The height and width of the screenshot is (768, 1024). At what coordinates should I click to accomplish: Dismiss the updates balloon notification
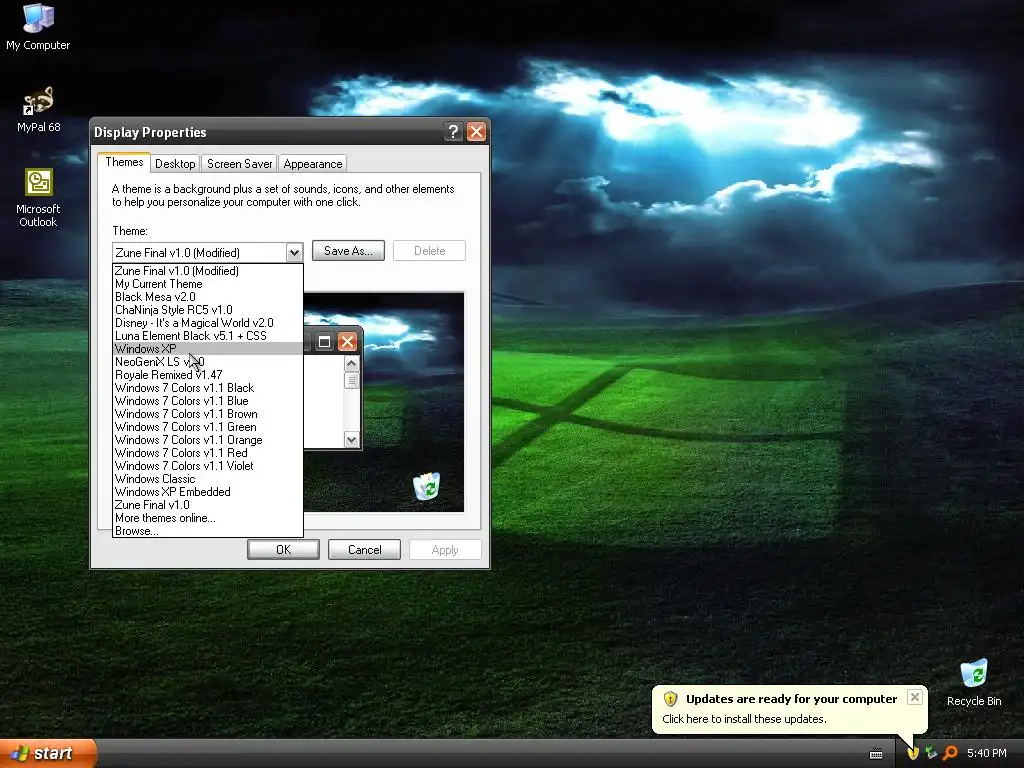(915, 697)
